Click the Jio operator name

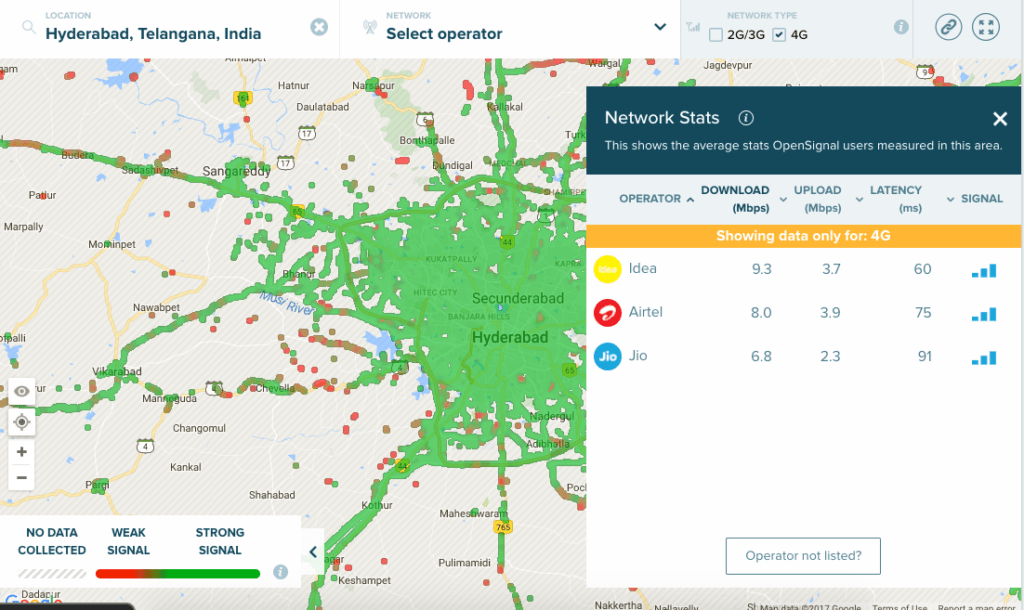pyautogui.click(x=637, y=356)
